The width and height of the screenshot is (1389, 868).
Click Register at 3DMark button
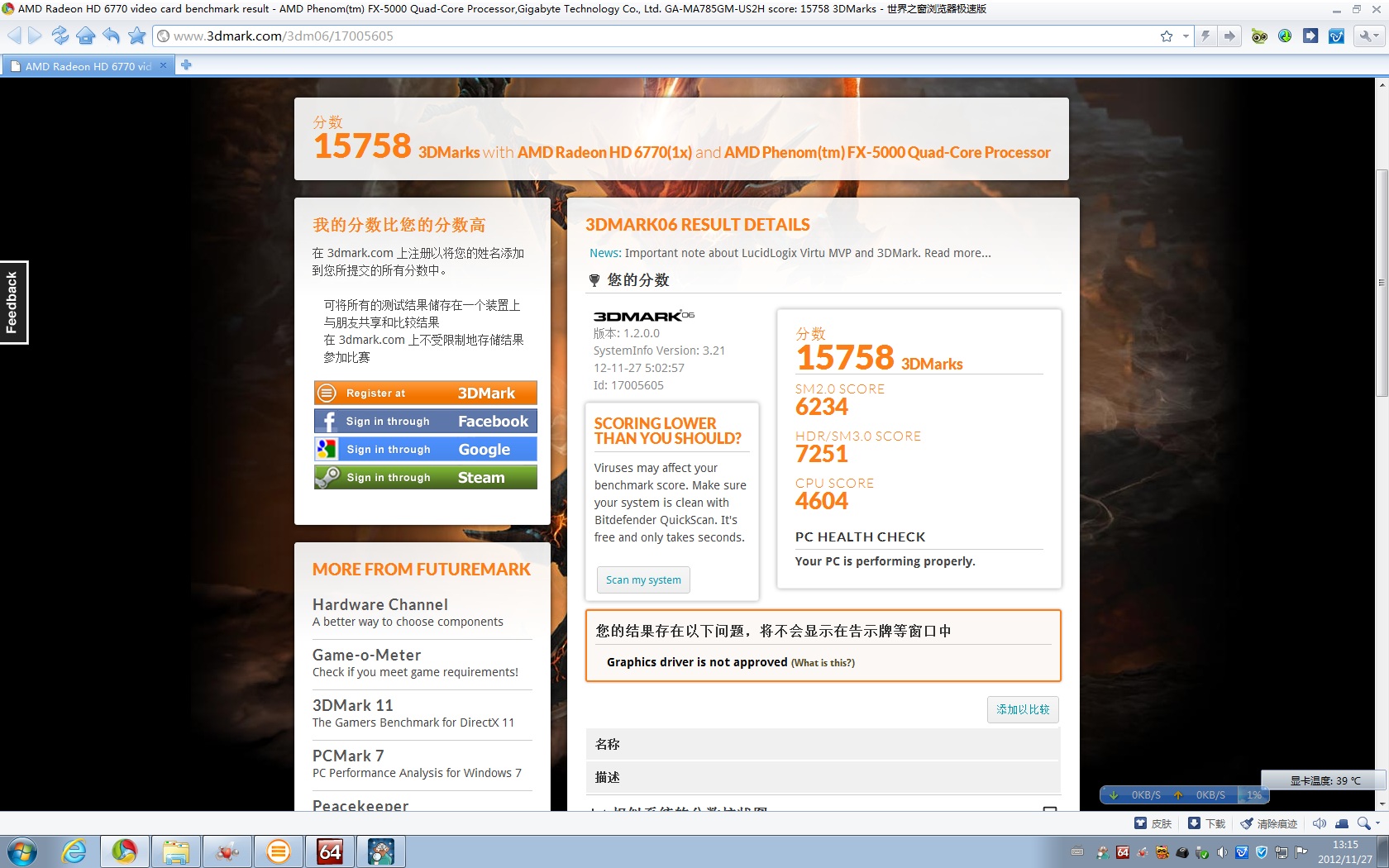[425, 393]
